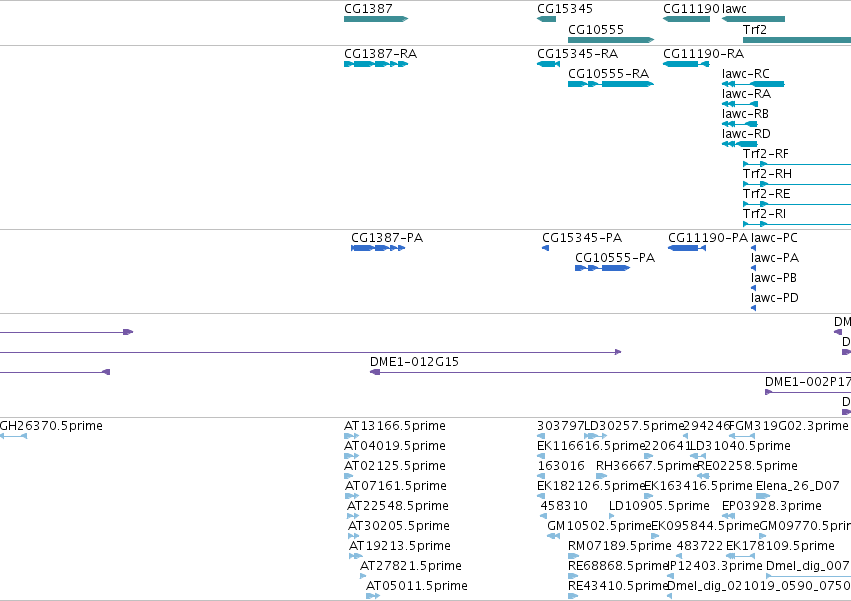Viewport: 851px width, 601px height.
Task: Select the LD31040.5prime EST
Action: 697,456
